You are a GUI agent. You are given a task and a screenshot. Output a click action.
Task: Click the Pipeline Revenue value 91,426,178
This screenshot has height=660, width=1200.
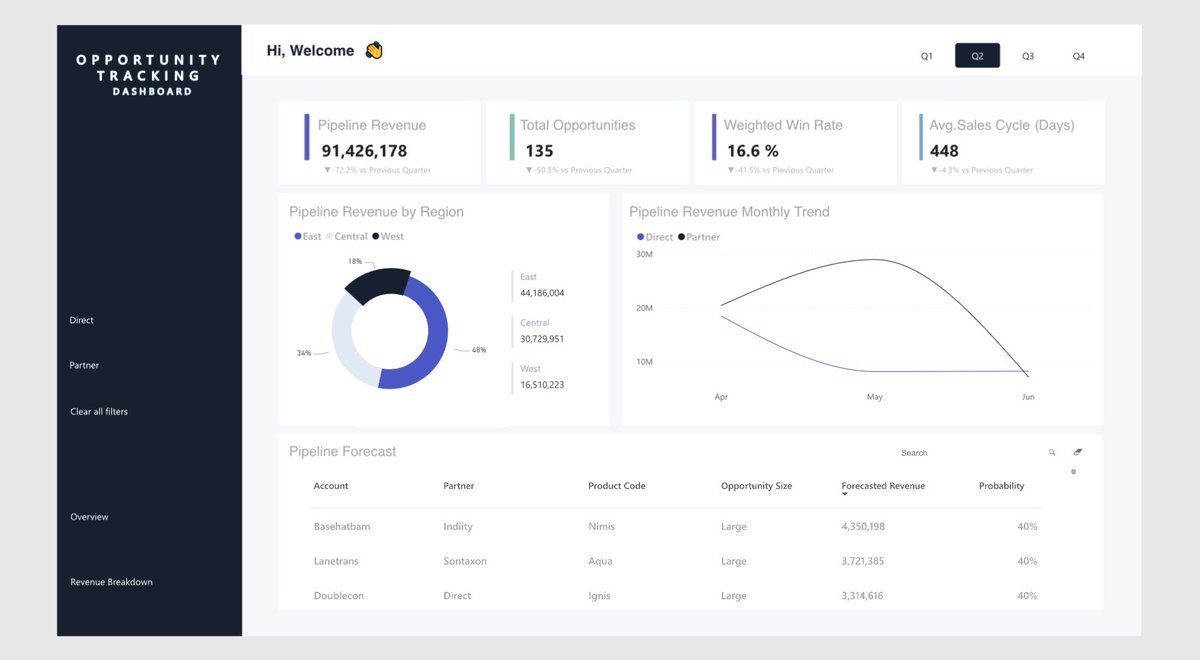point(364,151)
